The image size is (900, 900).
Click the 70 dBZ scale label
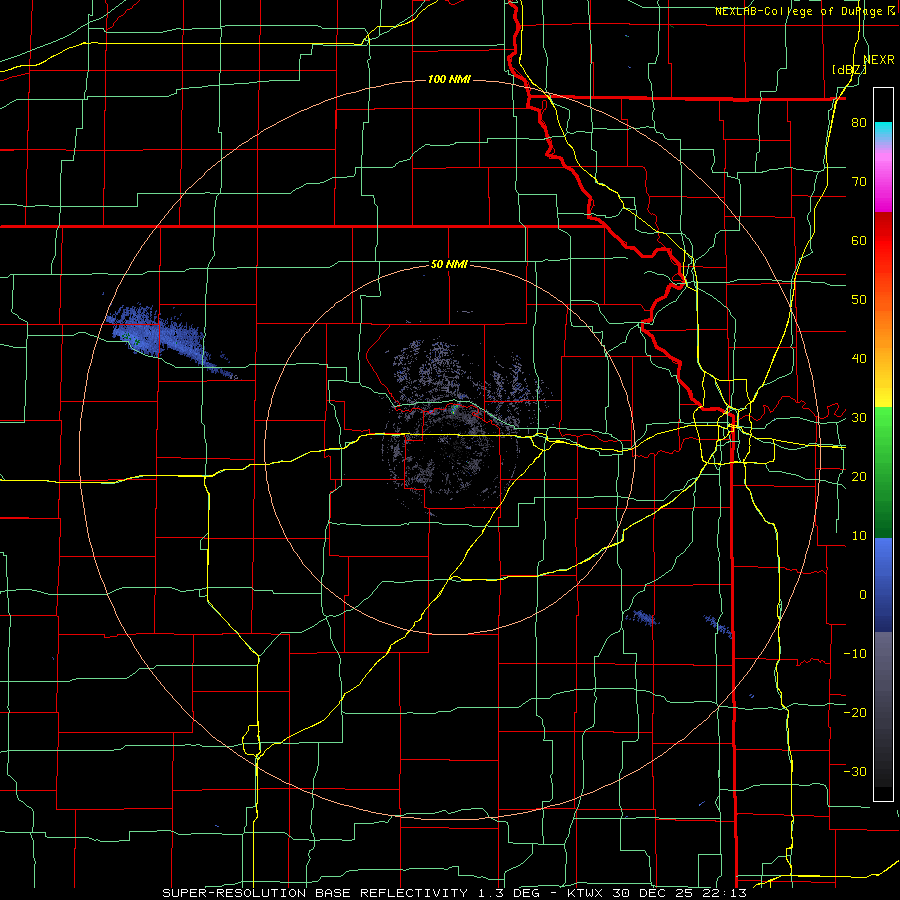[859, 182]
